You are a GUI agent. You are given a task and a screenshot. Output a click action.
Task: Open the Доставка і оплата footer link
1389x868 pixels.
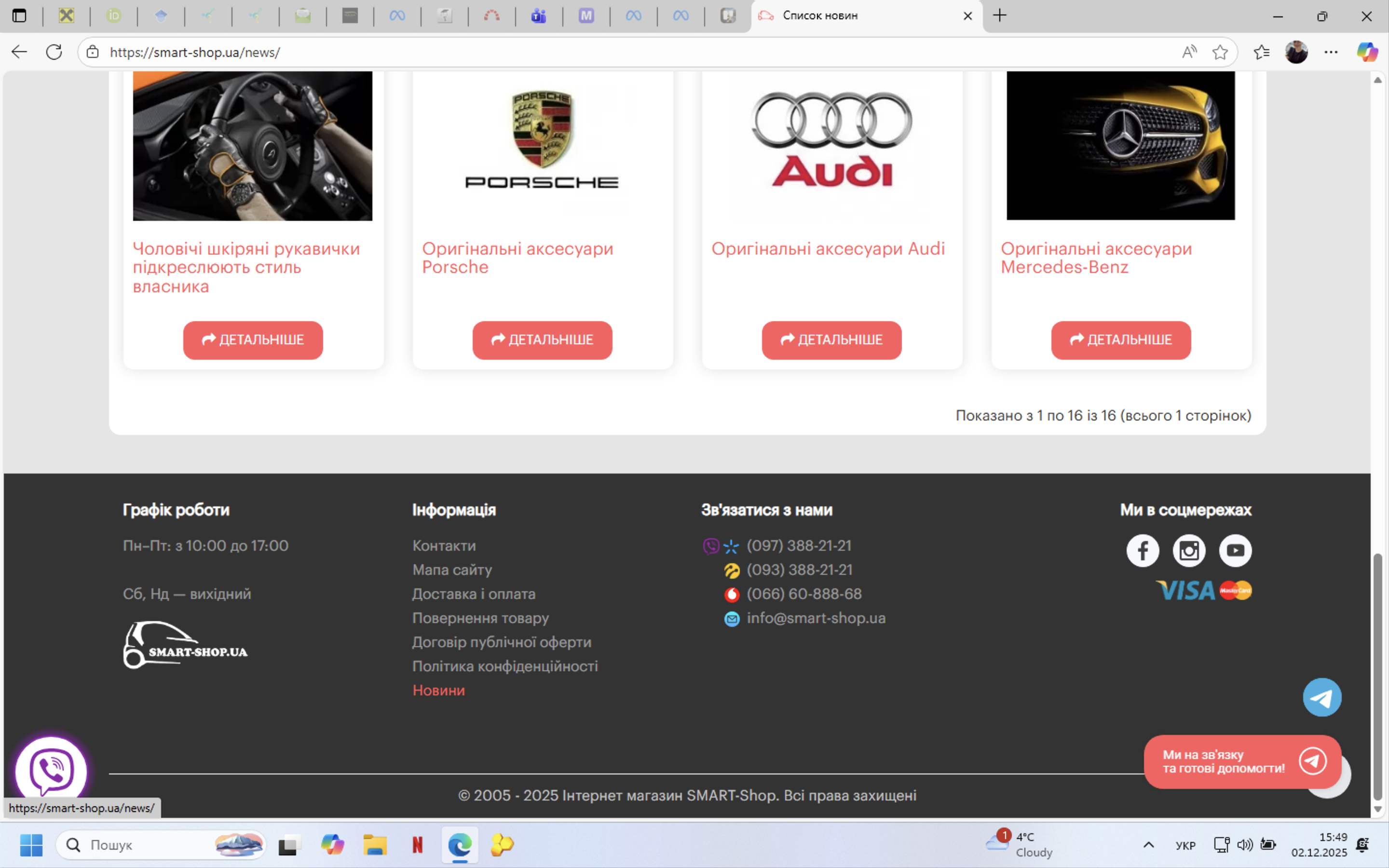click(x=474, y=594)
